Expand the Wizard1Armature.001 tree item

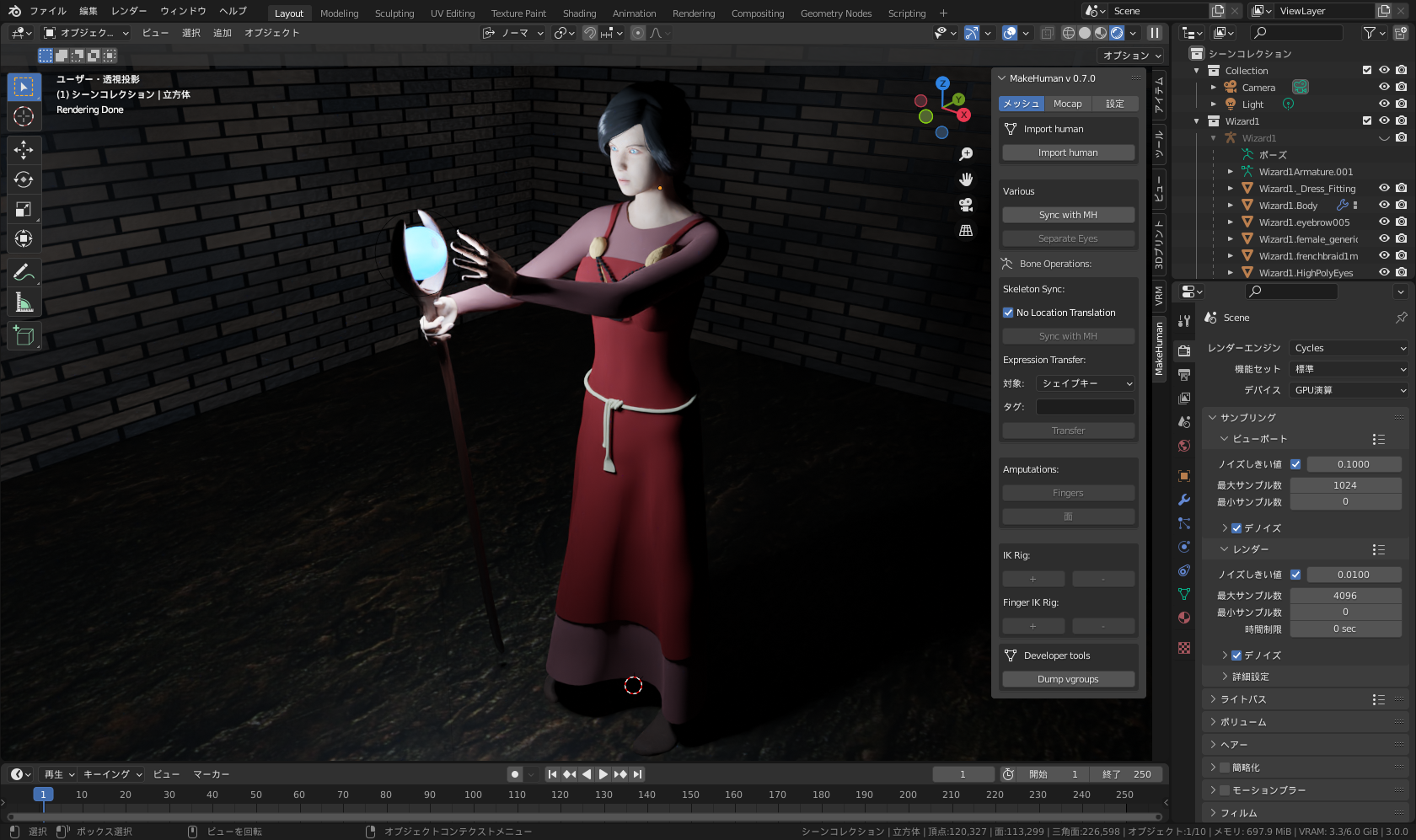tap(1230, 171)
